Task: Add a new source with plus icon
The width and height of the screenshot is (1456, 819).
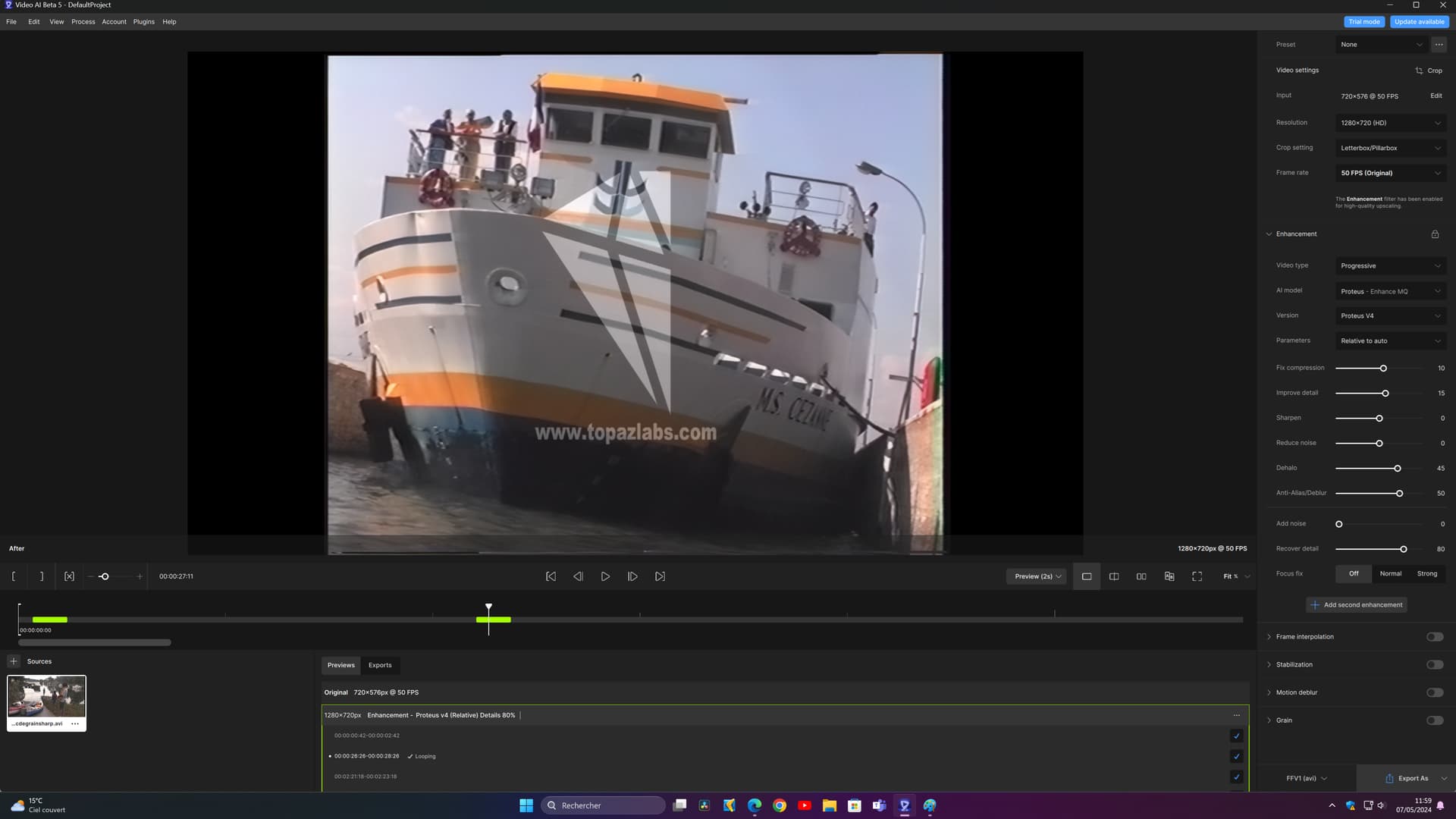Action: (x=14, y=661)
